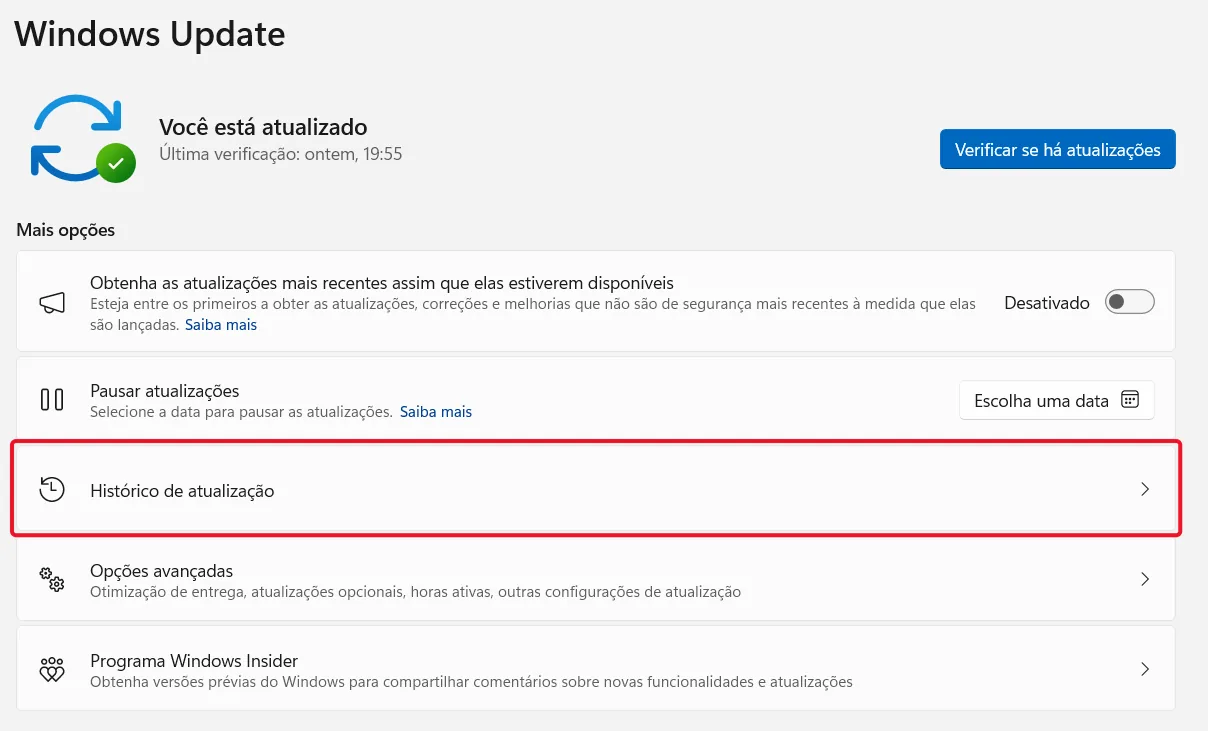
Task: Click the Windows Update page title
Action: 150,34
